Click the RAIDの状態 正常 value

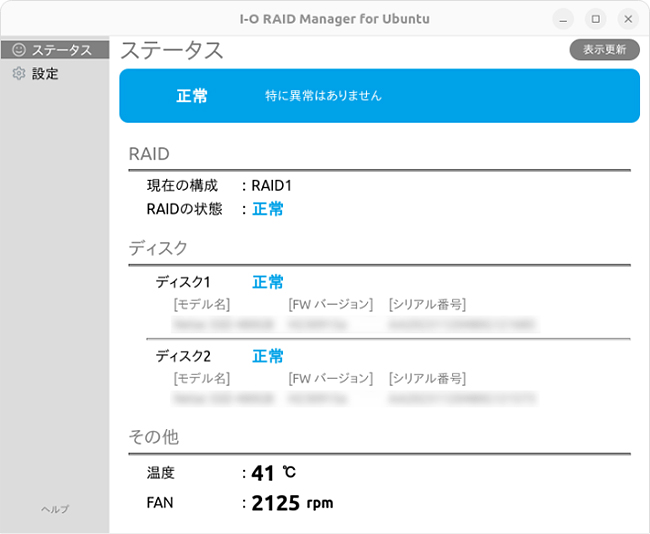[x=267, y=209]
